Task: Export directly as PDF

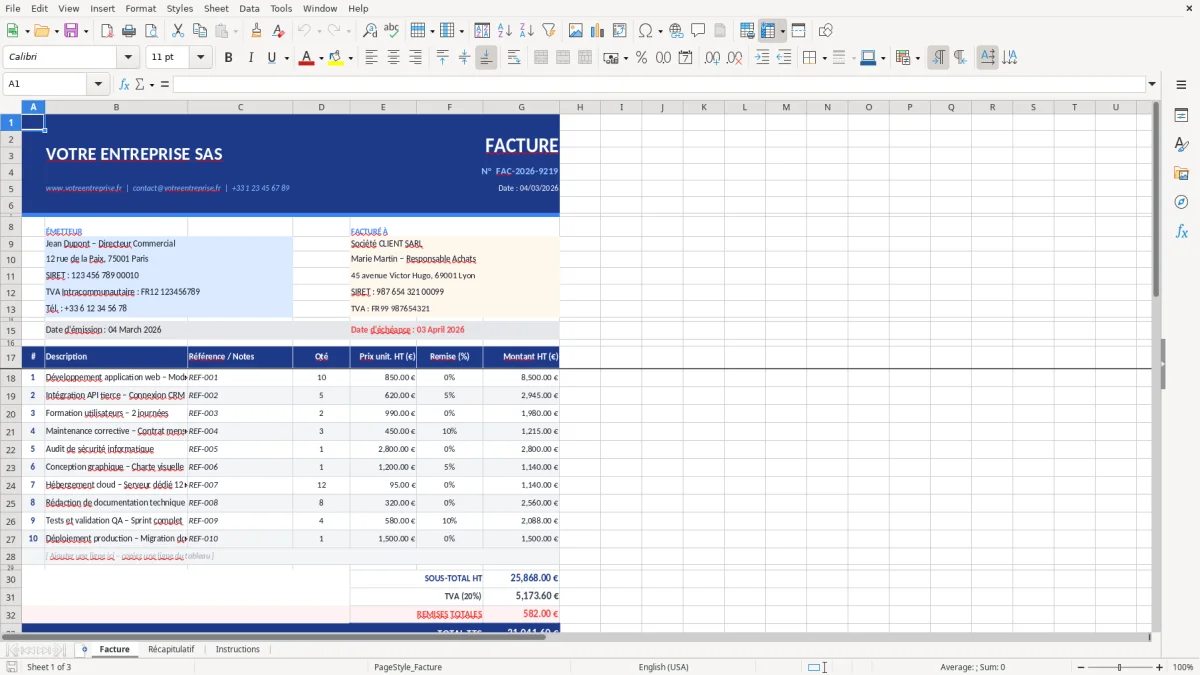Action: pyautogui.click(x=106, y=31)
